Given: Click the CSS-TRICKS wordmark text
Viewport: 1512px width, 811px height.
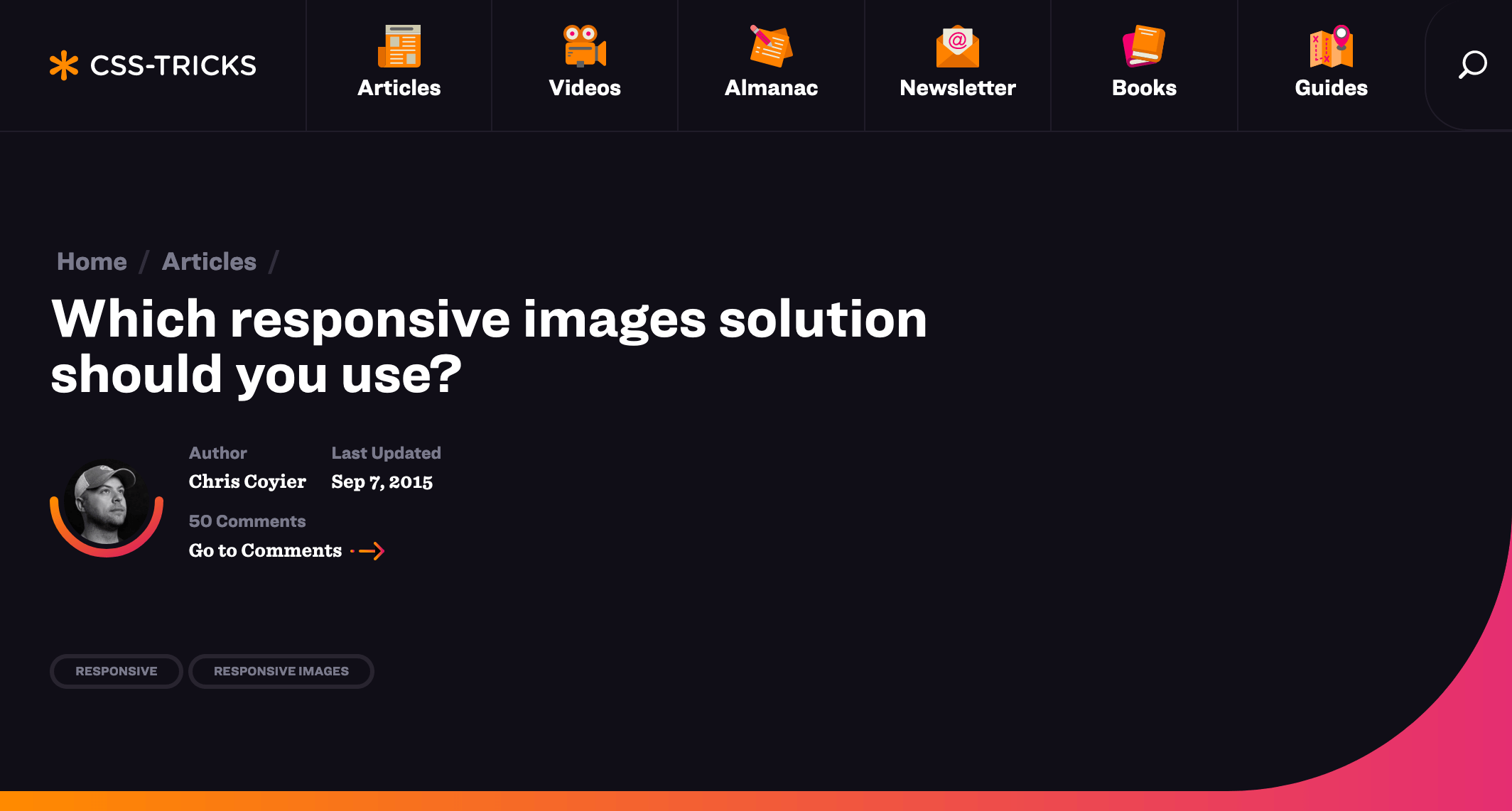Looking at the screenshot, I should pos(173,65).
